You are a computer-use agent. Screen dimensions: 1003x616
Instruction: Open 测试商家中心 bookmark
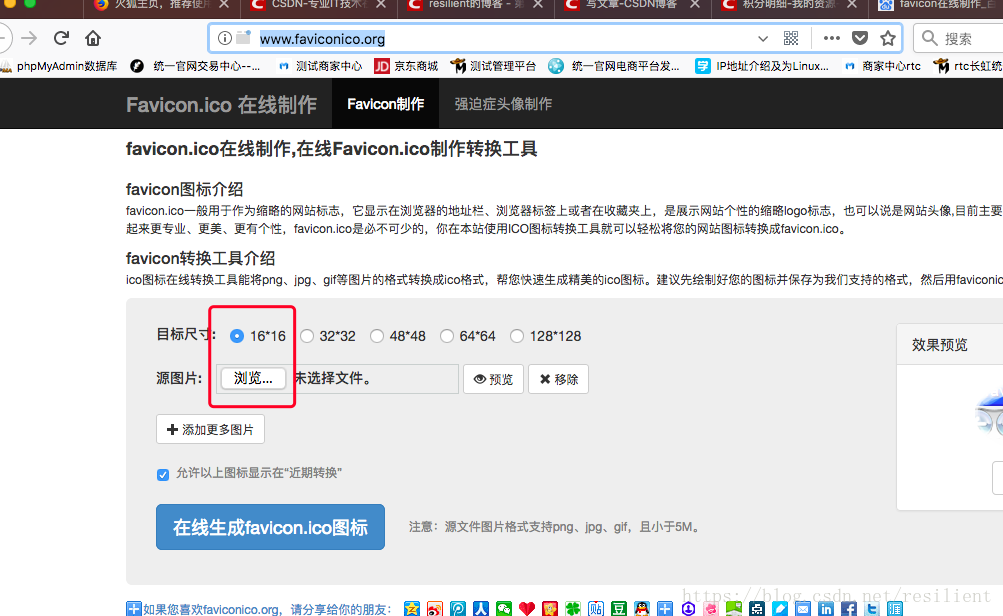[320, 66]
